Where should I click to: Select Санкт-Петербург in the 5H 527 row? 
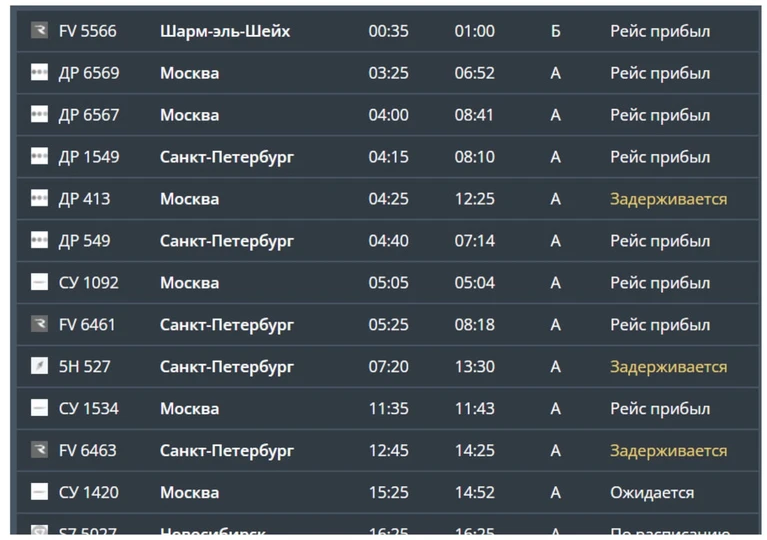click(227, 367)
